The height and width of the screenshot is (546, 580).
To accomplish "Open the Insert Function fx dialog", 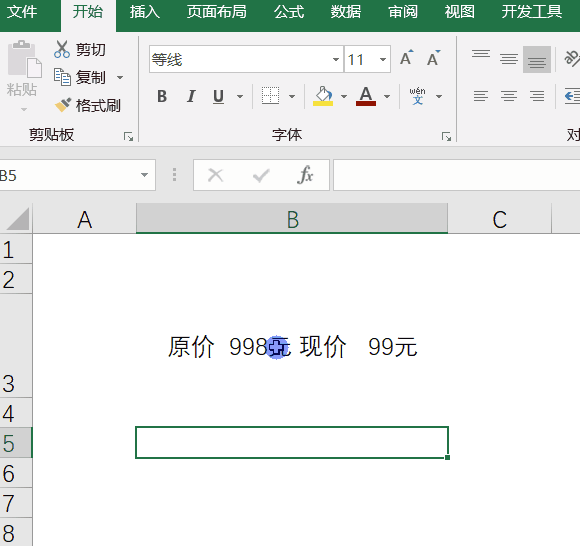I will click(306, 175).
